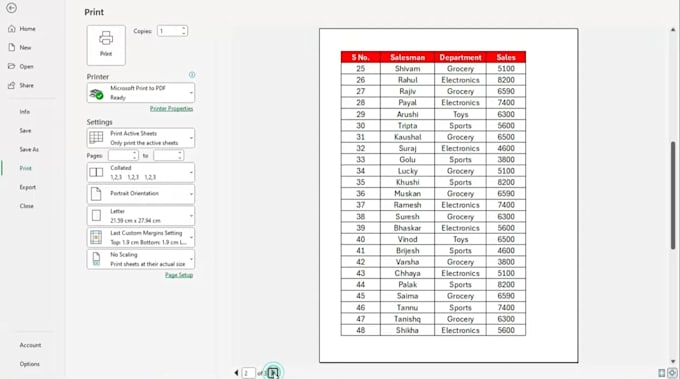Select the Export menu item

28,187
